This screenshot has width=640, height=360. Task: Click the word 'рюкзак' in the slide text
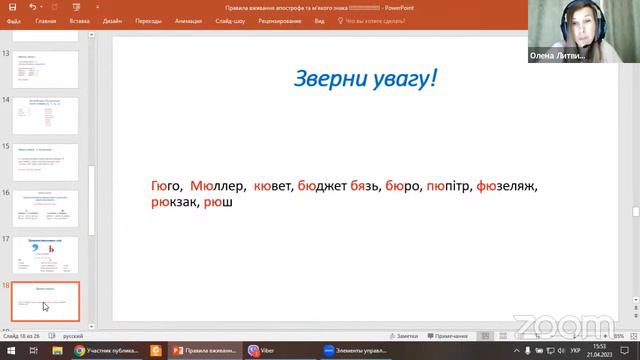[173, 202]
